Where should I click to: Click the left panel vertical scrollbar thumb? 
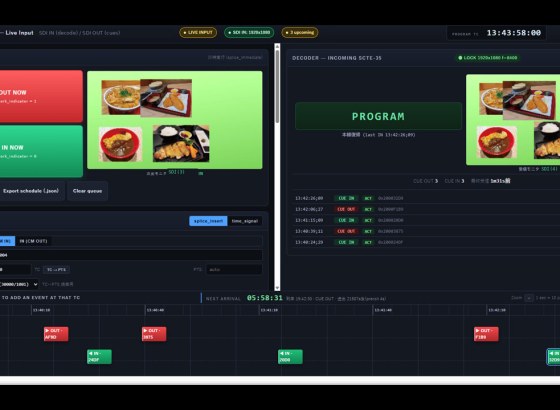coord(277,86)
